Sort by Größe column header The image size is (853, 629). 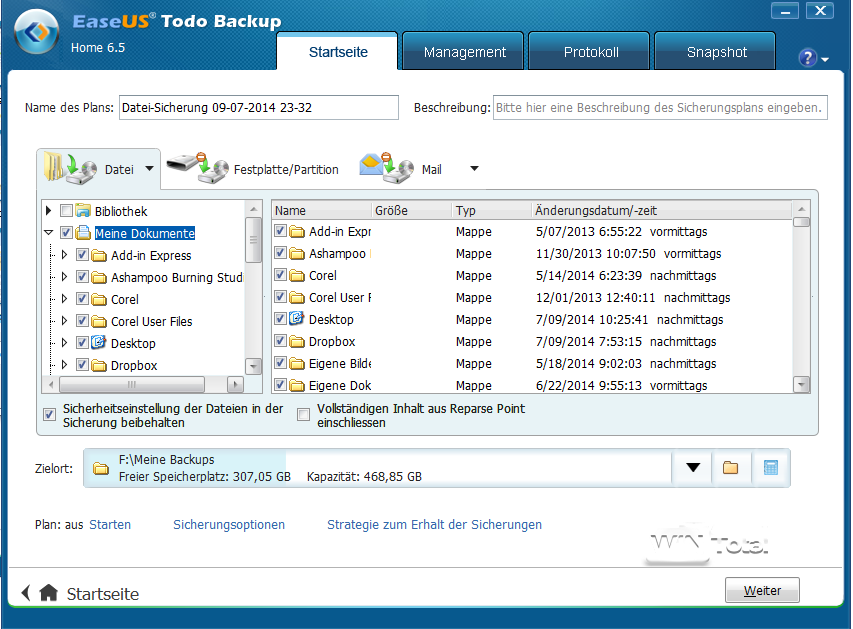(412, 211)
